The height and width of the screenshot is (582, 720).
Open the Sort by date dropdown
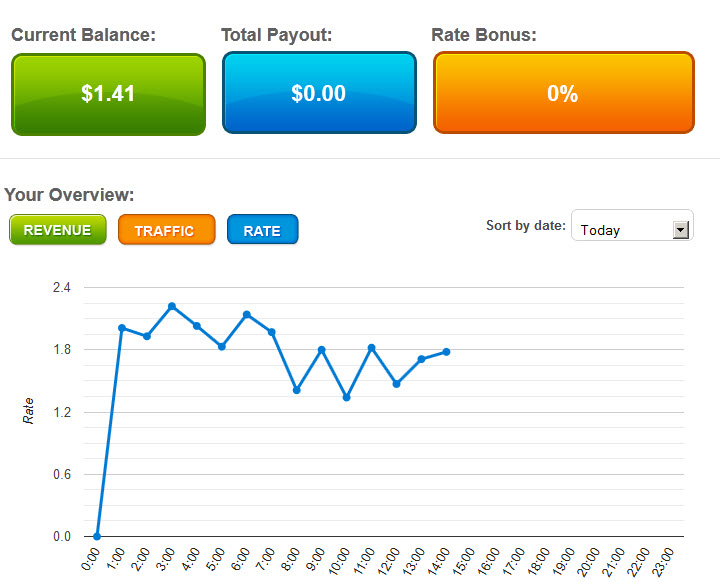coord(631,229)
